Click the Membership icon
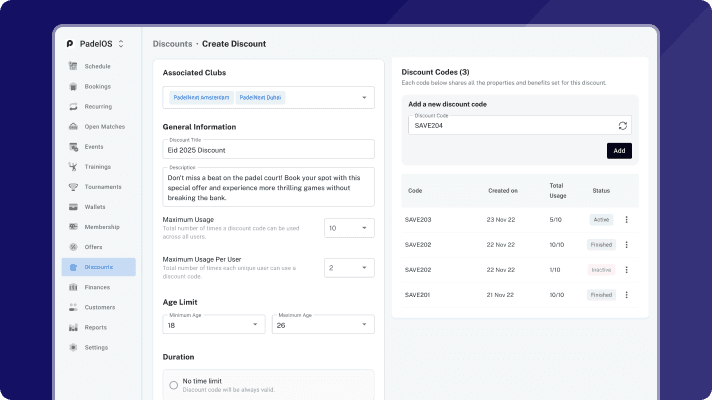 (73, 227)
